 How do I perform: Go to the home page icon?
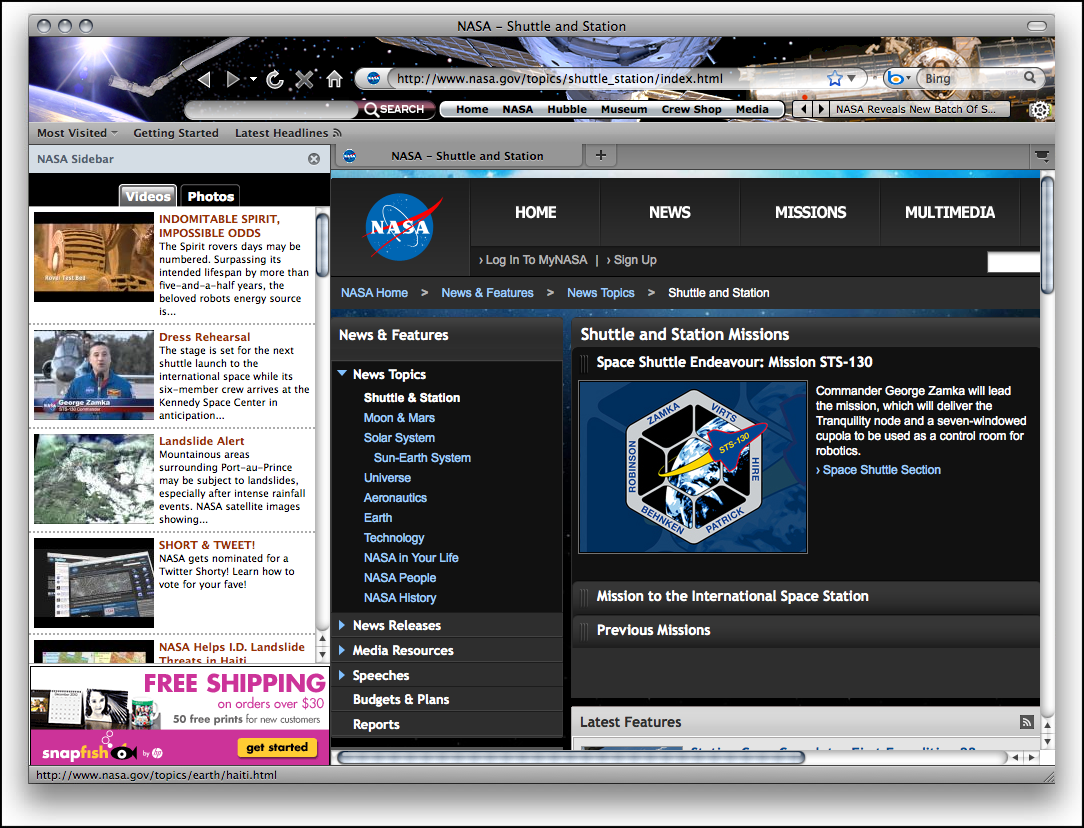tap(335, 79)
